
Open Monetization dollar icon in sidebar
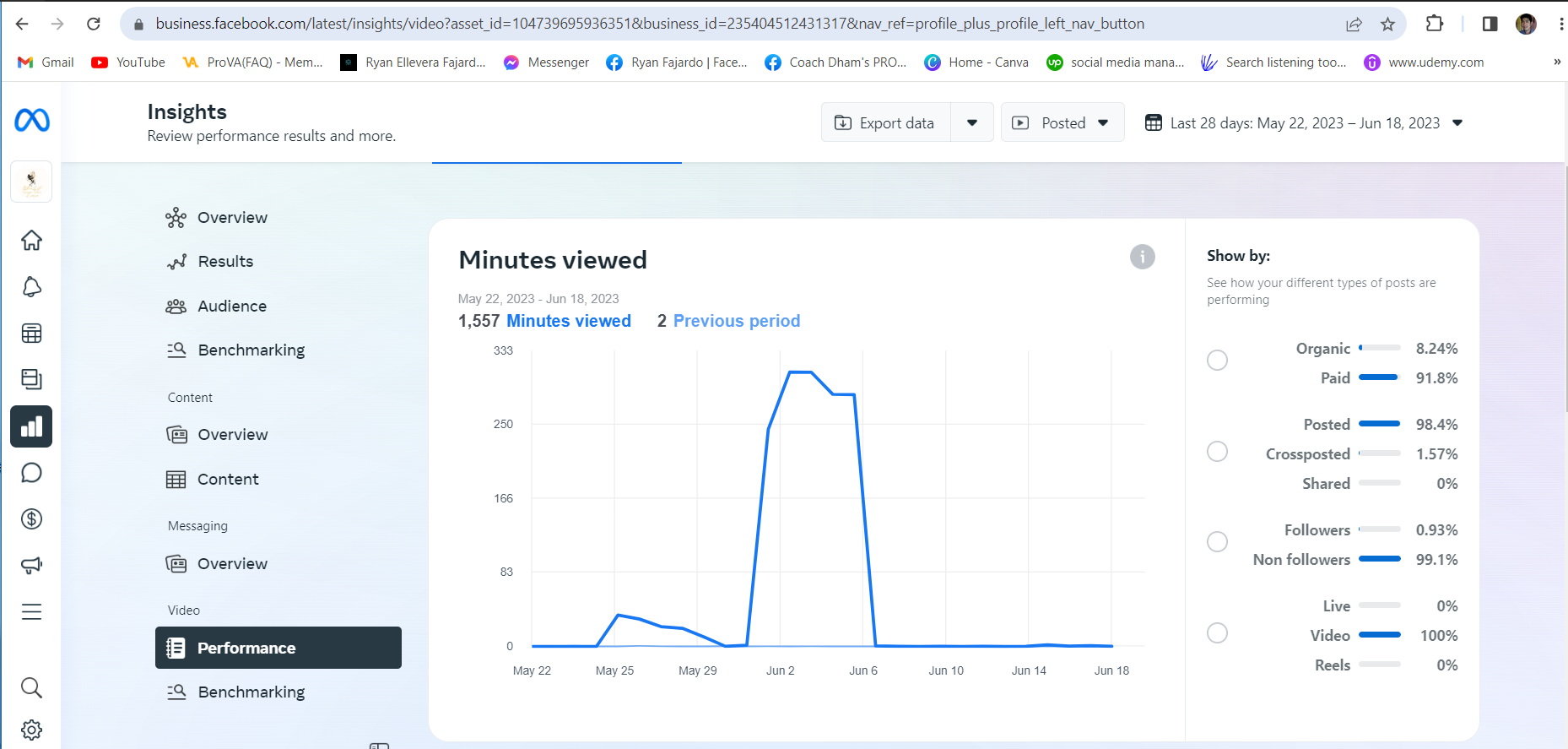[31, 519]
